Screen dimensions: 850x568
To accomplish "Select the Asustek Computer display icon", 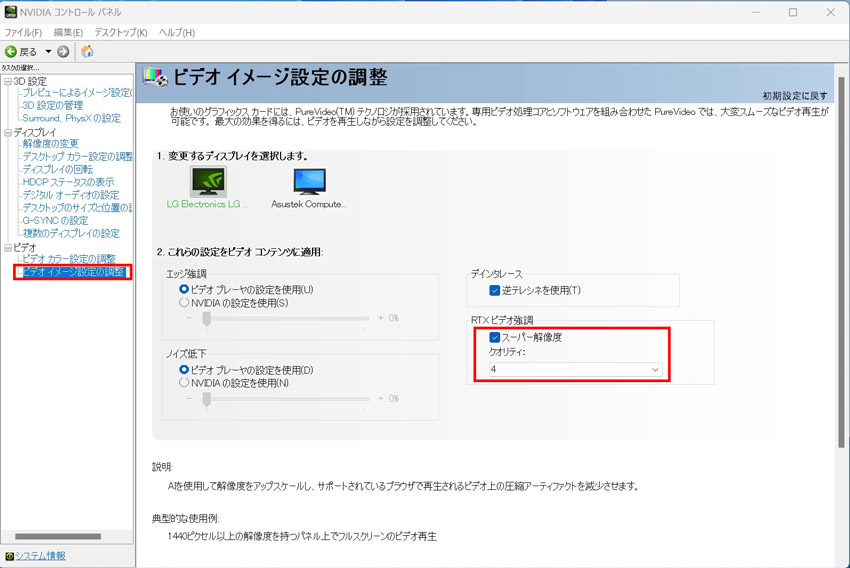I will click(310, 181).
